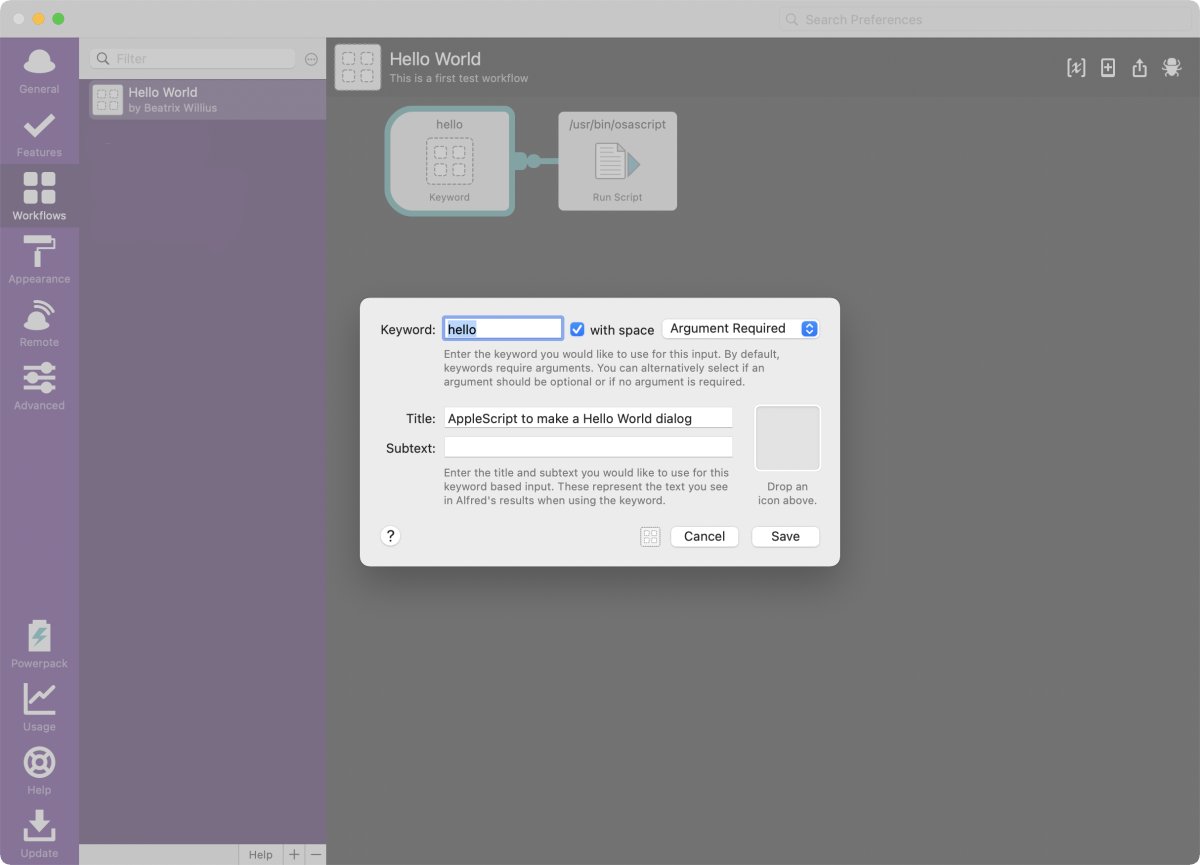Click the Hello World workflow title

point(435,59)
